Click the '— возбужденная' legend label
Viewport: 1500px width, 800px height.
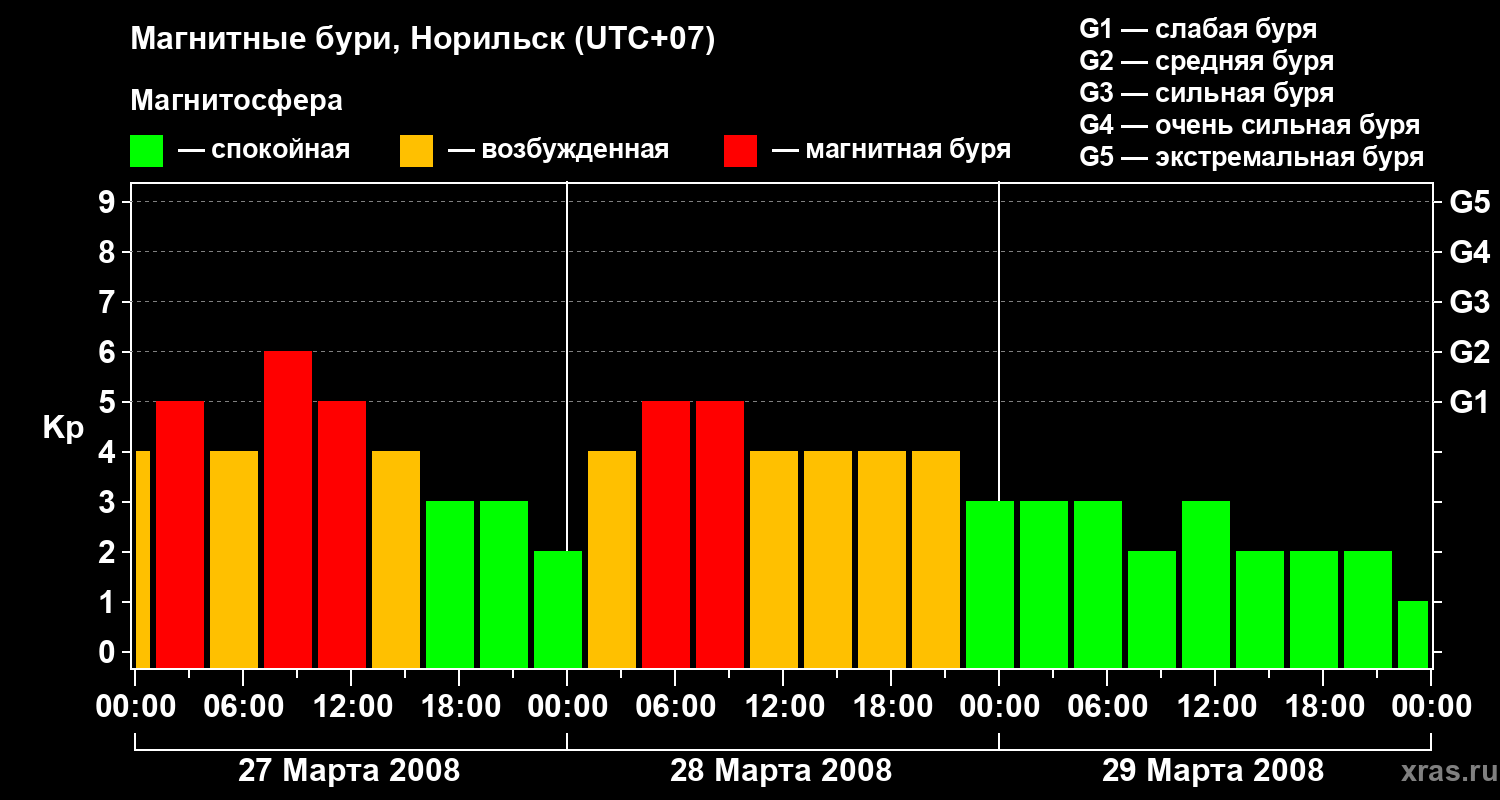(558, 151)
